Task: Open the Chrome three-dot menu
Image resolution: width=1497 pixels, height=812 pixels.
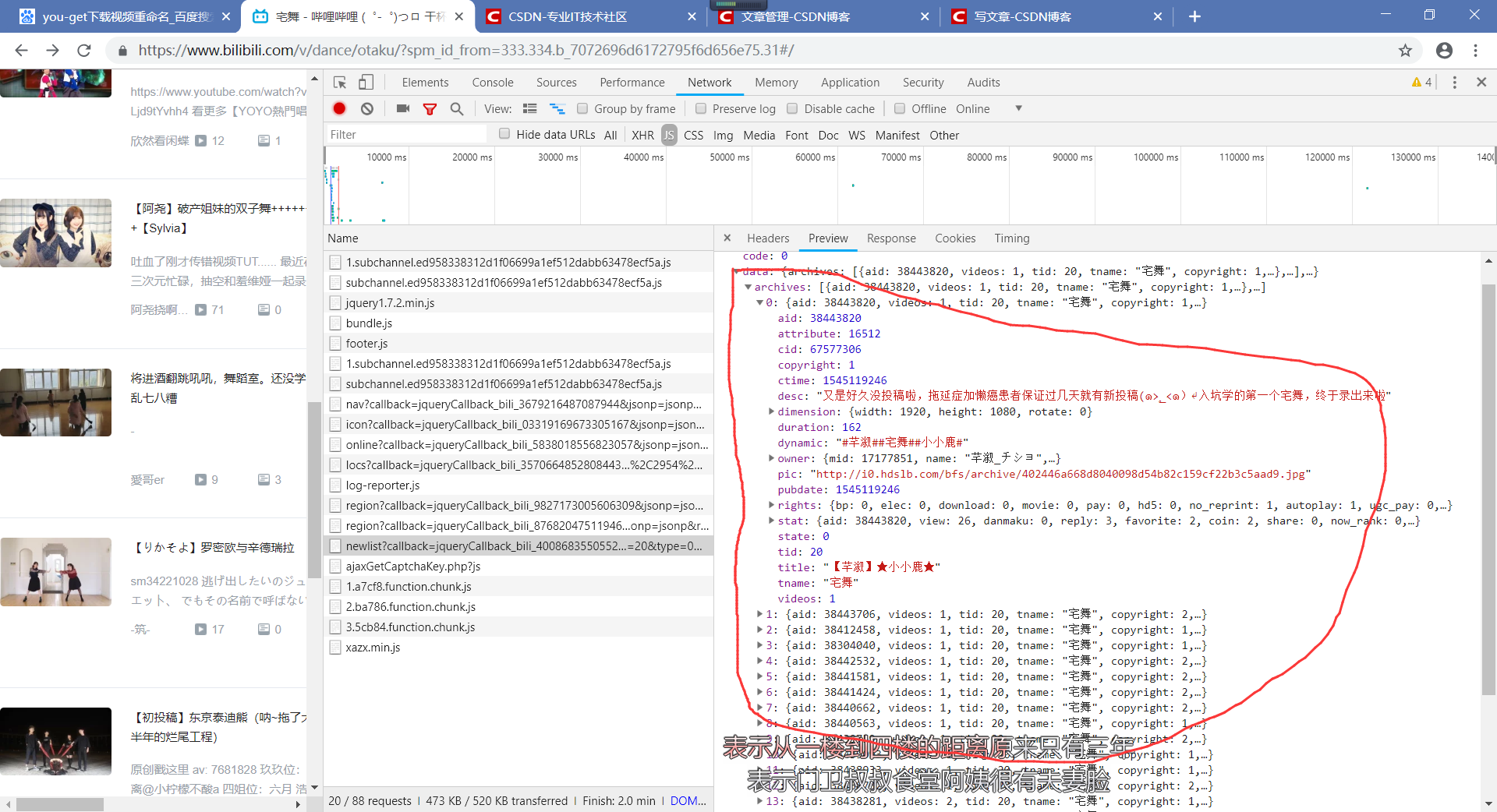Action: click(1475, 50)
